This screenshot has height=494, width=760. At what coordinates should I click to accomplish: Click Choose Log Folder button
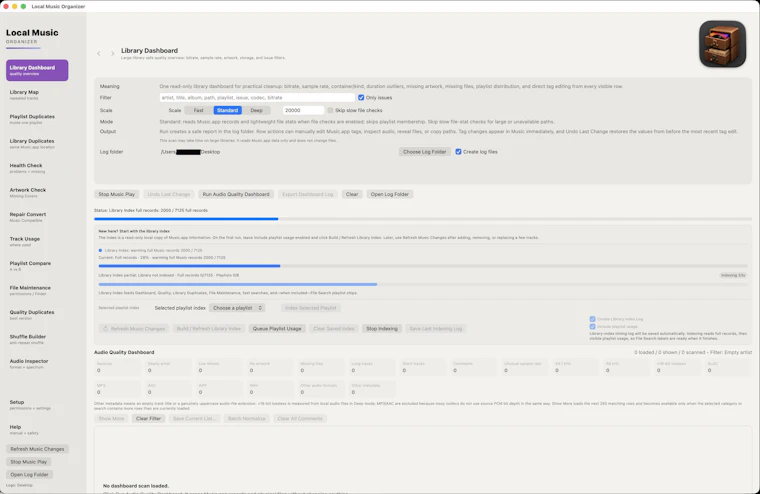[x=425, y=152]
